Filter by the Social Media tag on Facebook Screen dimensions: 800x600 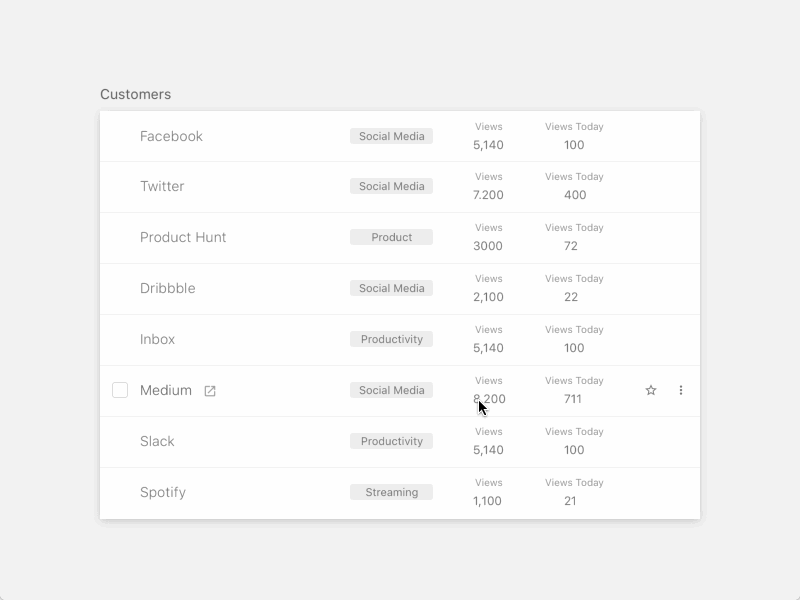[391, 136]
